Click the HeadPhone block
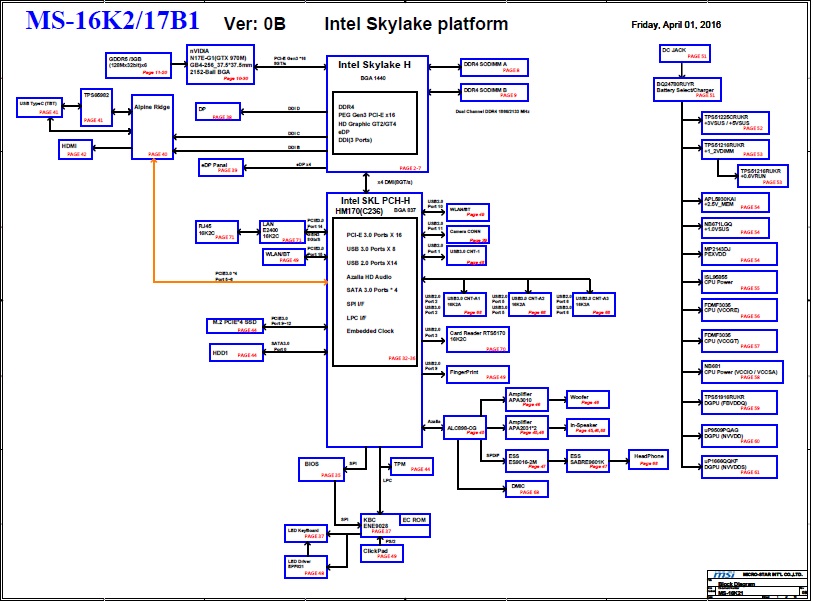813x602 pixels. [648, 459]
